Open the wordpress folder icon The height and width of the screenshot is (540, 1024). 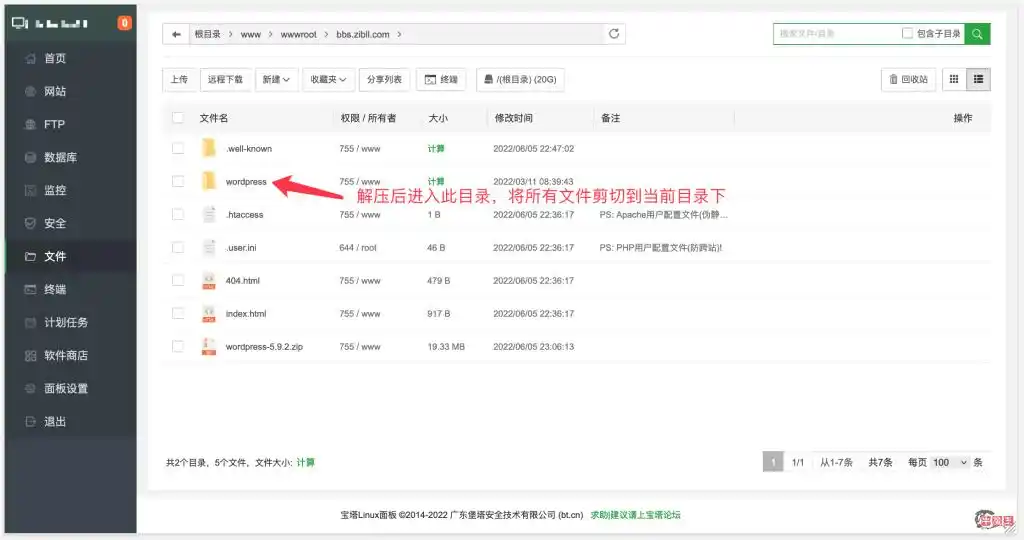pyautogui.click(x=208, y=181)
